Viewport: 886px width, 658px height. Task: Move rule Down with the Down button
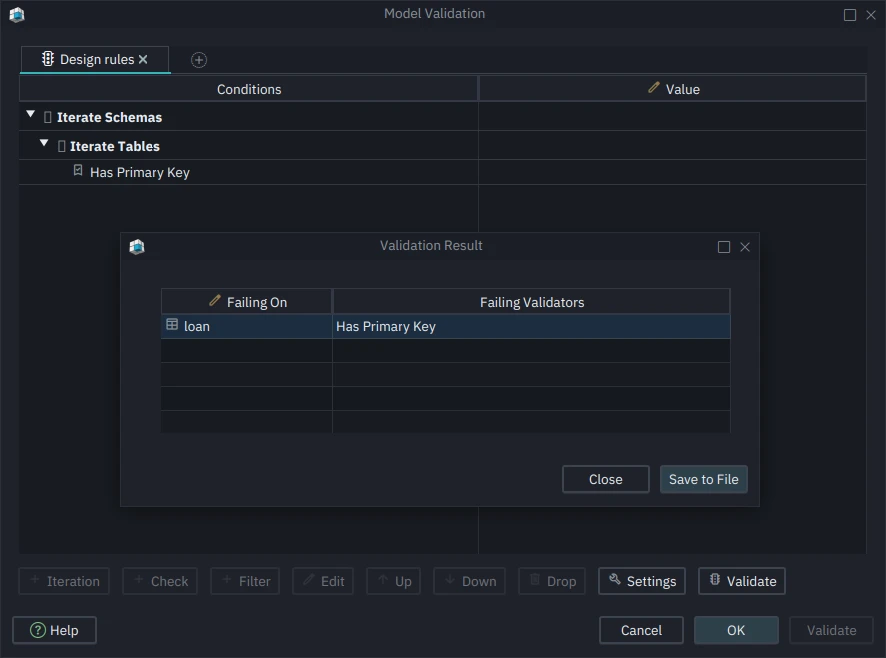coord(470,581)
